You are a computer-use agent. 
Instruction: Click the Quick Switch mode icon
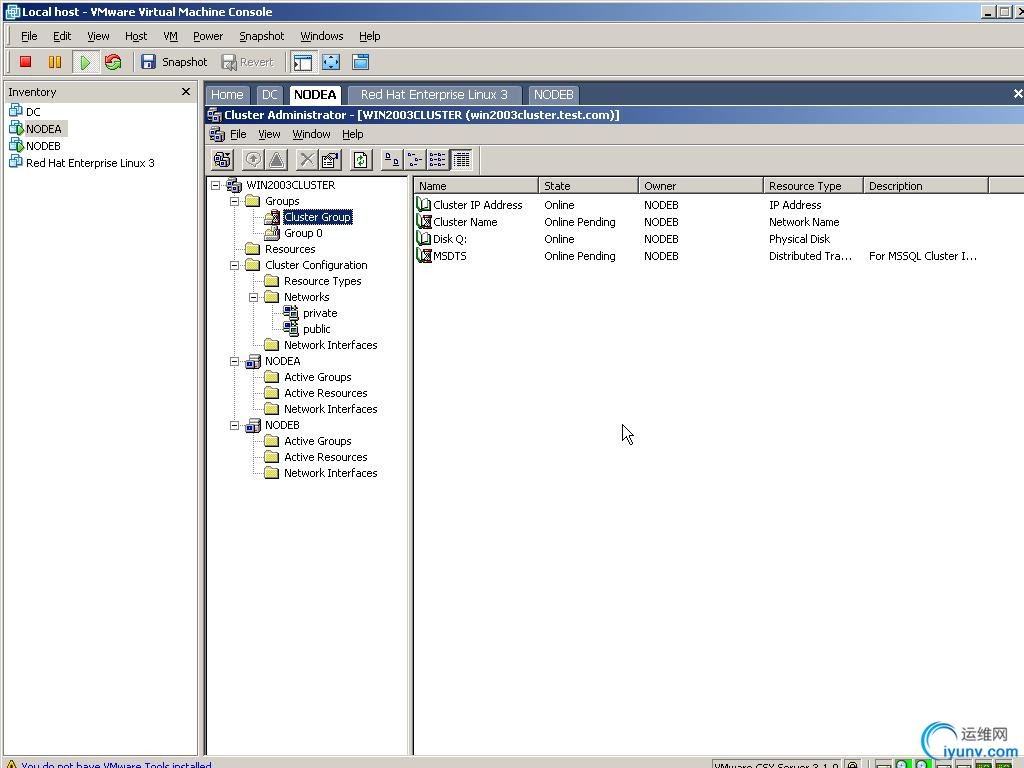click(360, 62)
